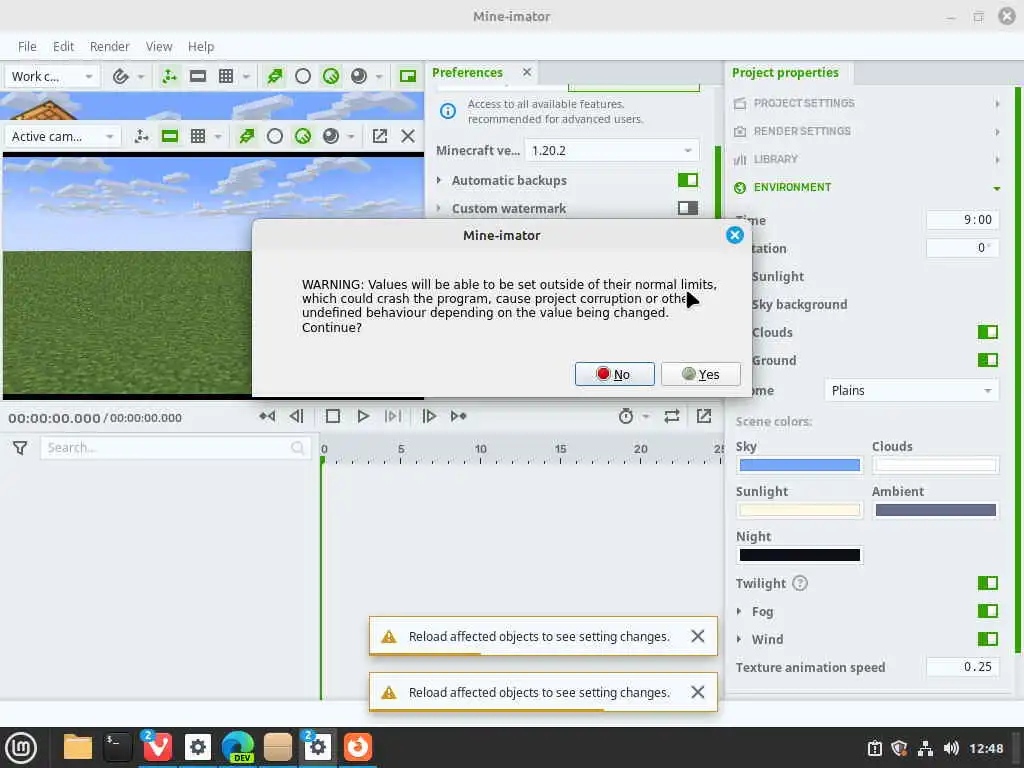Toggle Custom watermark switch
The height and width of the screenshot is (768, 1024).
688,208
